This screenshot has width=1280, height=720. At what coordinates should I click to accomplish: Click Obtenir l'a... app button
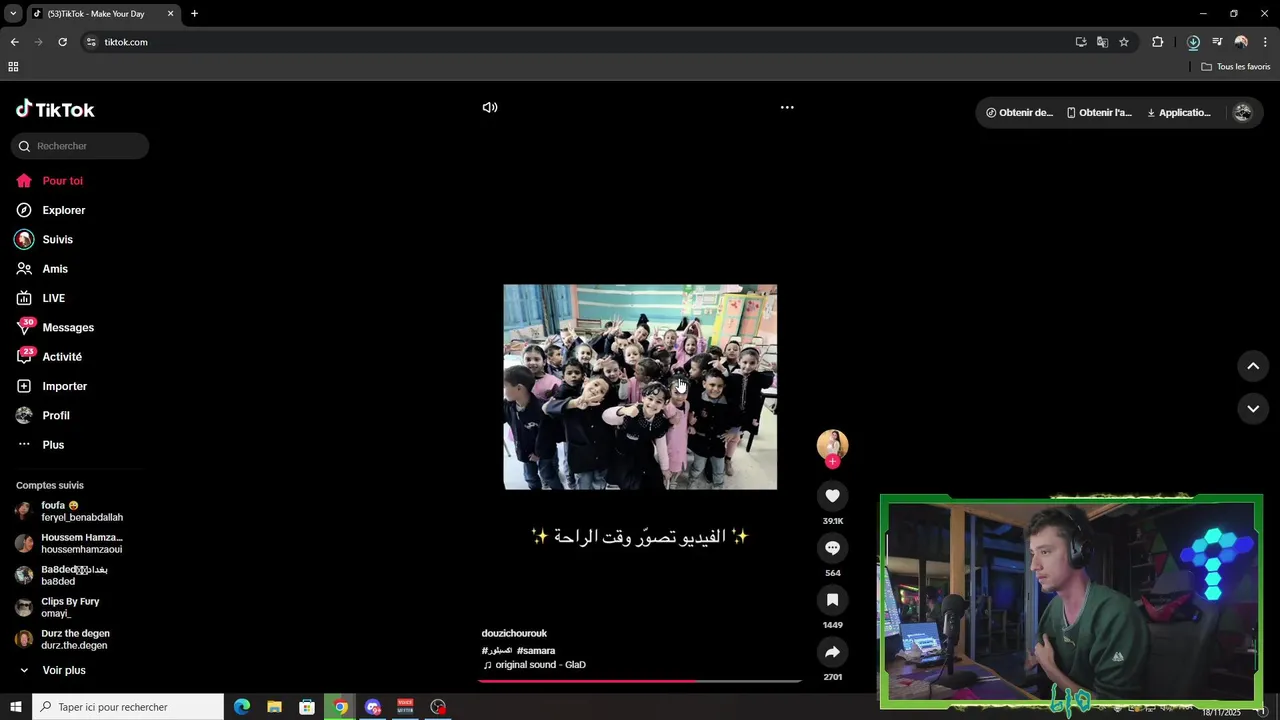(1099, 113)
